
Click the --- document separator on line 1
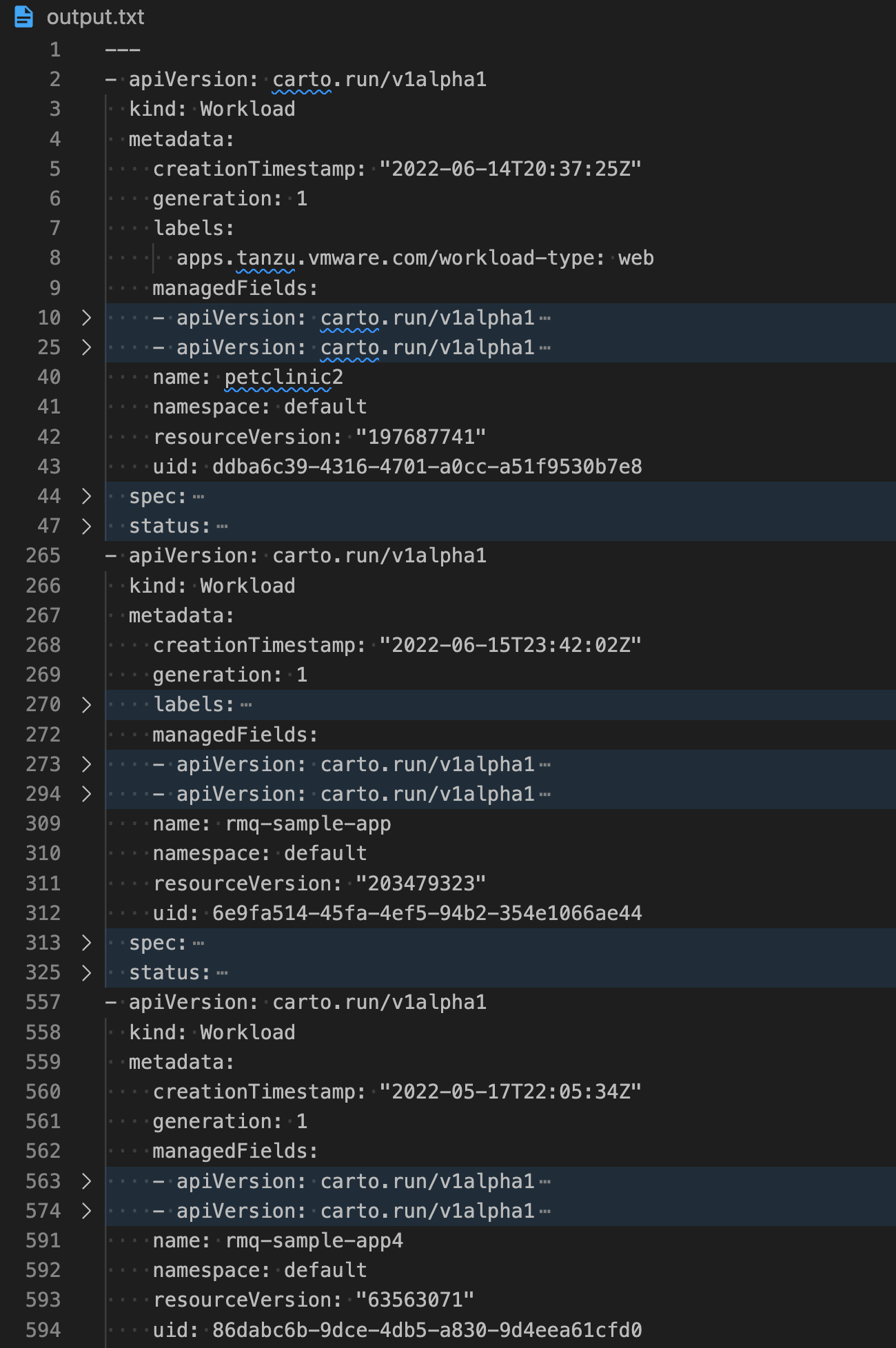pos(123,50)
